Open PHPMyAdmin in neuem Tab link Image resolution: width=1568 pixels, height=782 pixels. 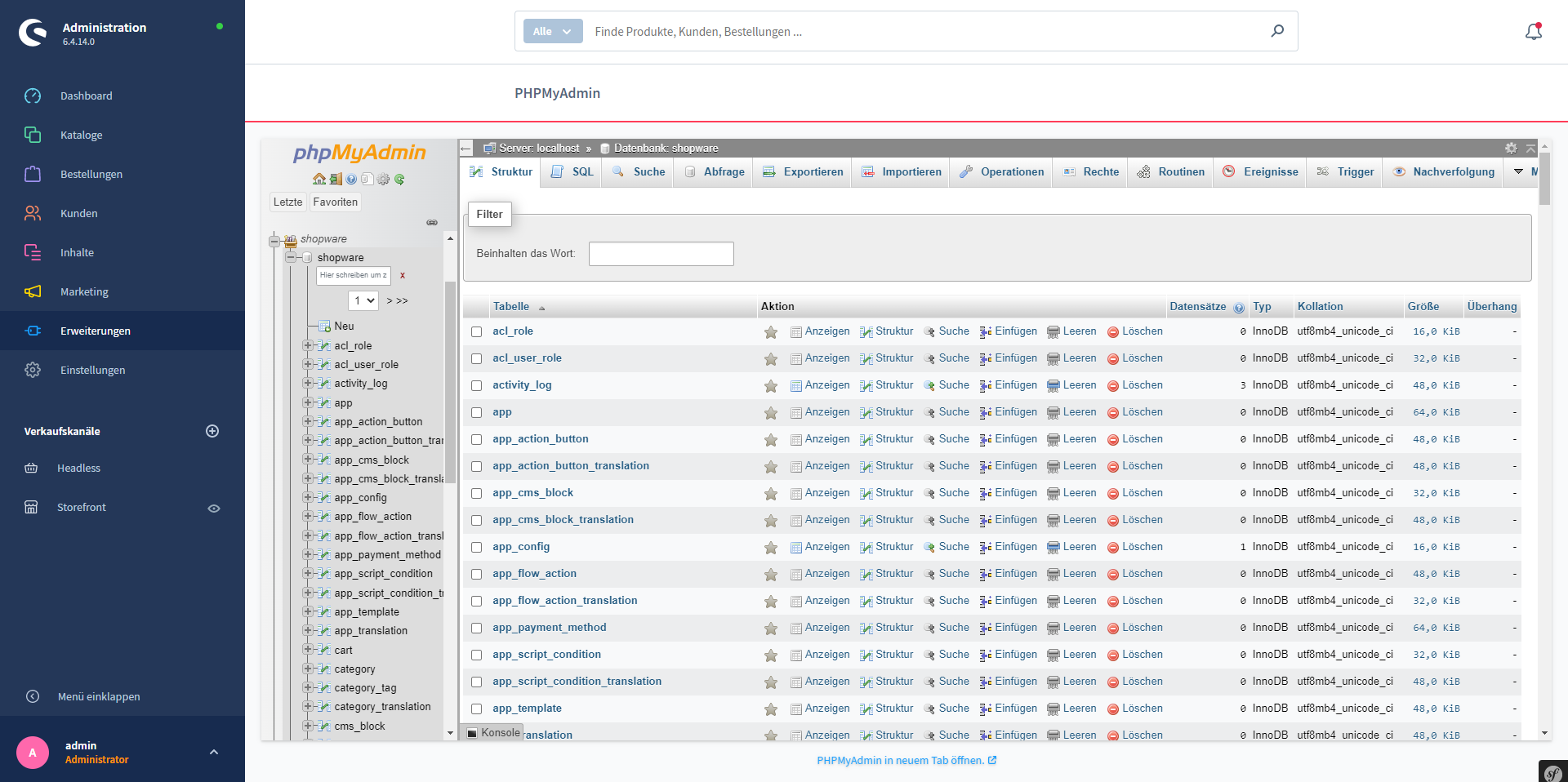(906, 760)
